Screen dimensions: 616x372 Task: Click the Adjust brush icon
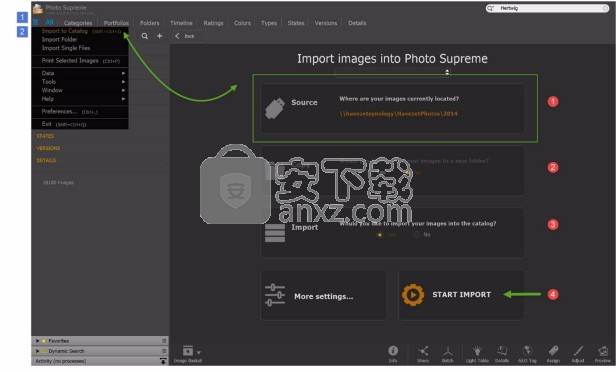pos(578,350)
